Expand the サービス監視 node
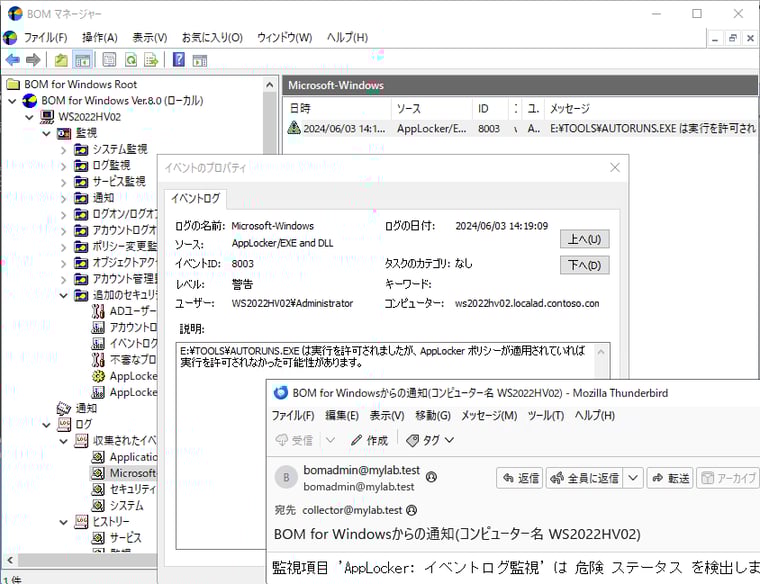The image size is (760, 584). click(x=63, y=182)
